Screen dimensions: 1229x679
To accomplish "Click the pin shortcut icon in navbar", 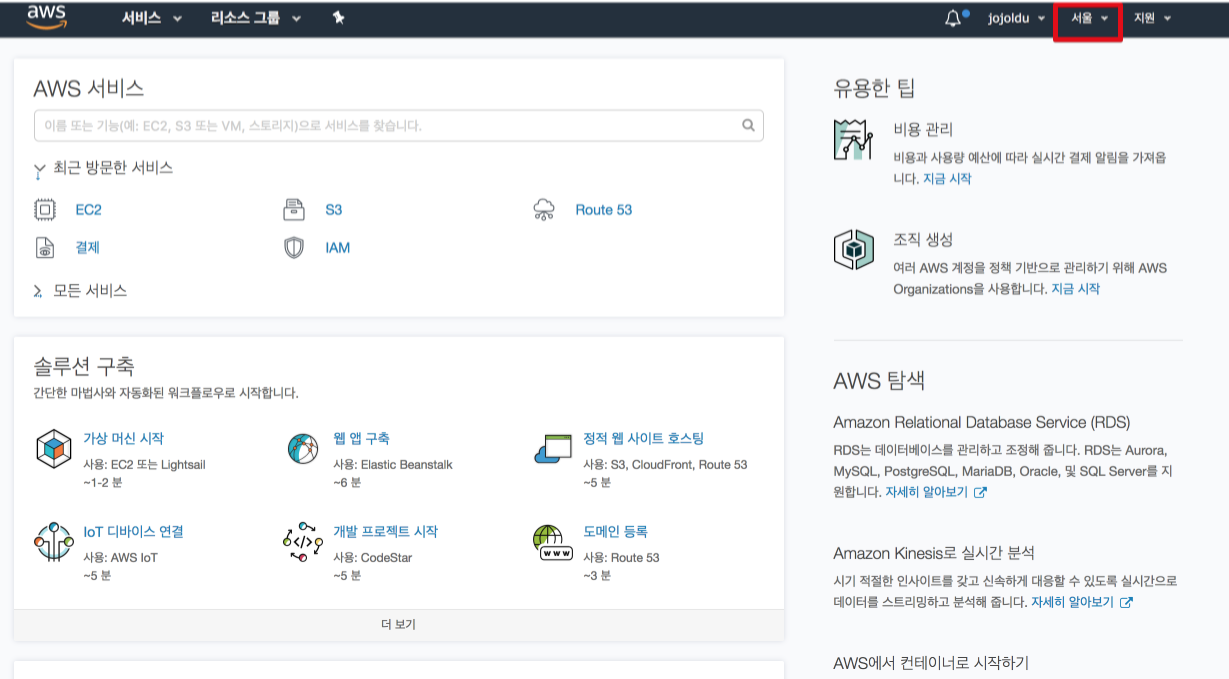I will click(x=338, y=18).
